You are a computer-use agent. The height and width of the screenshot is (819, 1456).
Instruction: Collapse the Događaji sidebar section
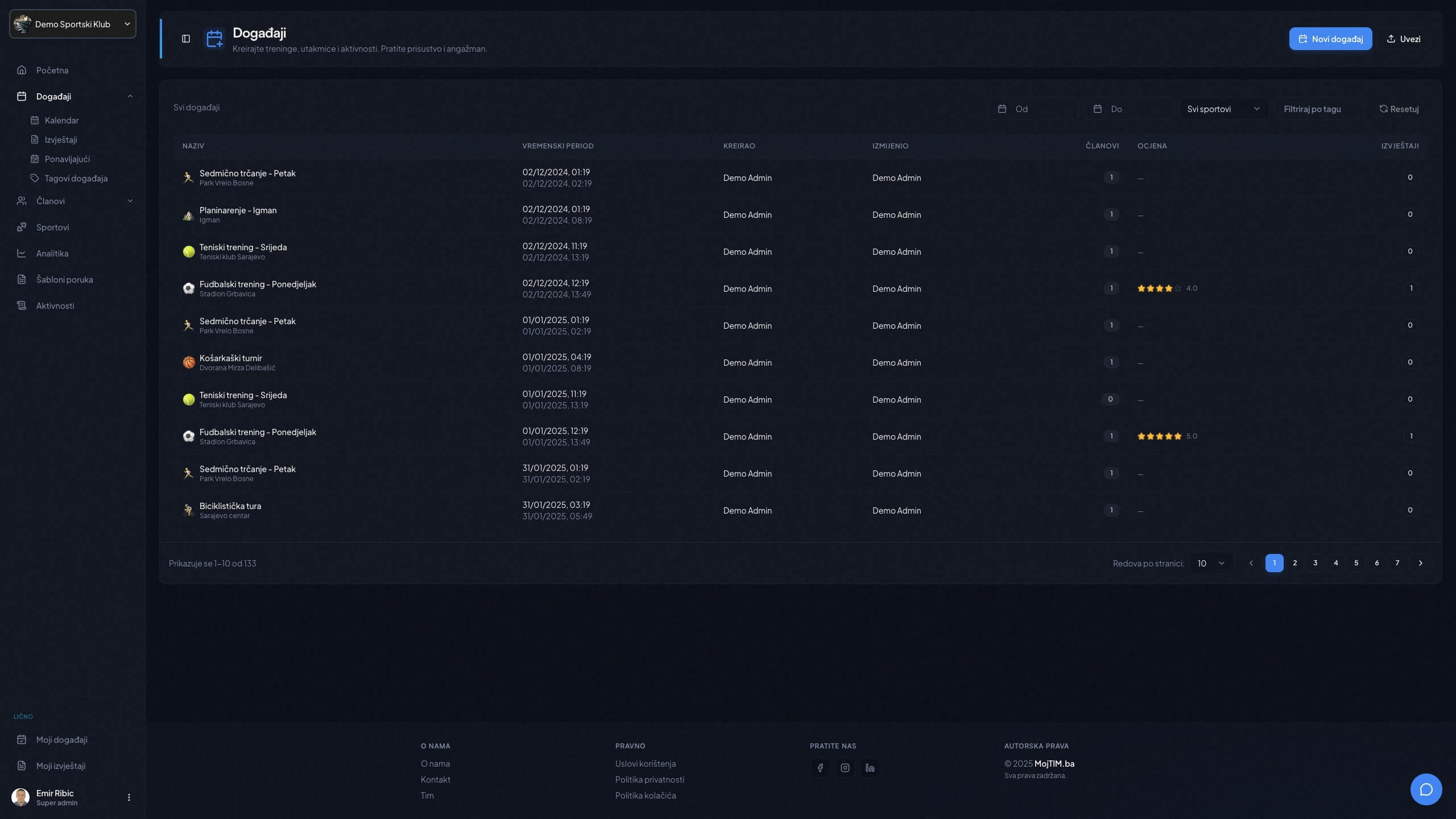click(x=130, y=96)
